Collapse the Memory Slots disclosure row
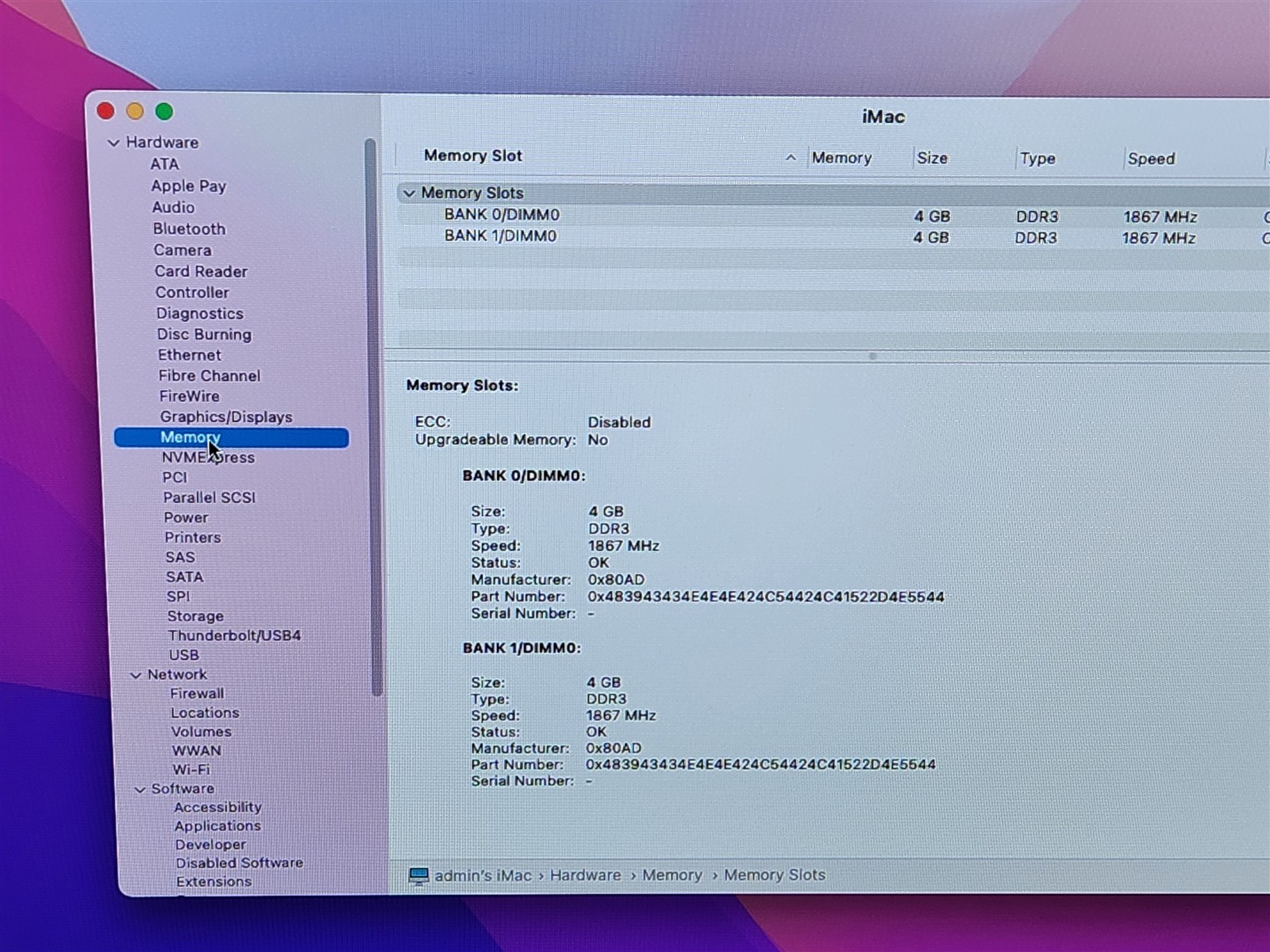The image size is (1270, 952). 409,193
